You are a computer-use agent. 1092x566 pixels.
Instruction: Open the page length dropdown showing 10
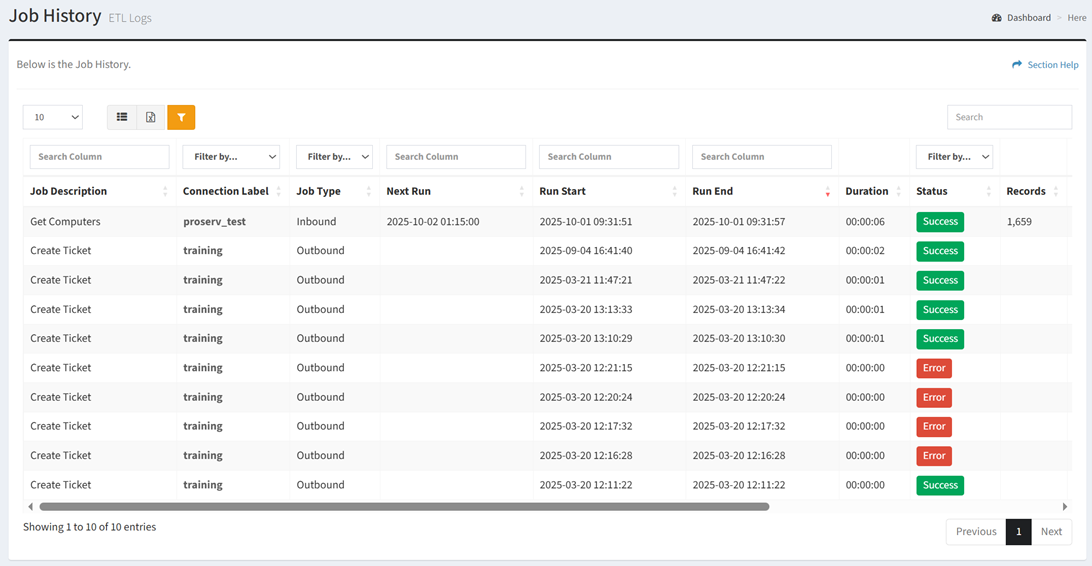click(x=53, y=117)
